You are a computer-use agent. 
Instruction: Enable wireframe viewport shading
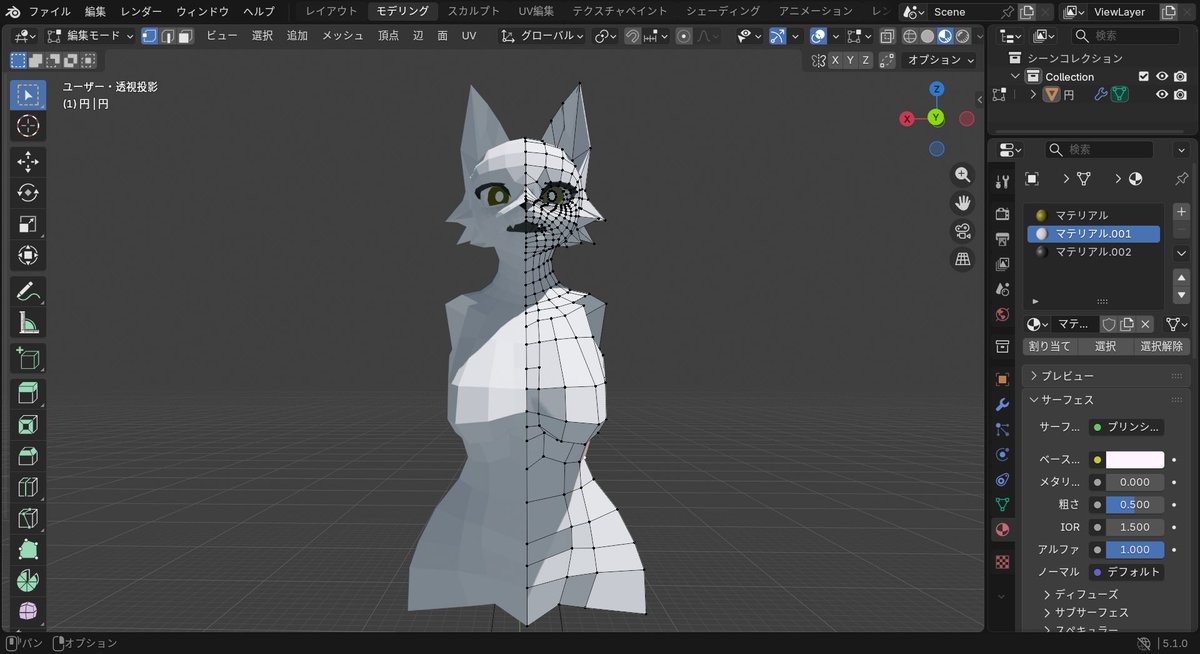point(909,36)
